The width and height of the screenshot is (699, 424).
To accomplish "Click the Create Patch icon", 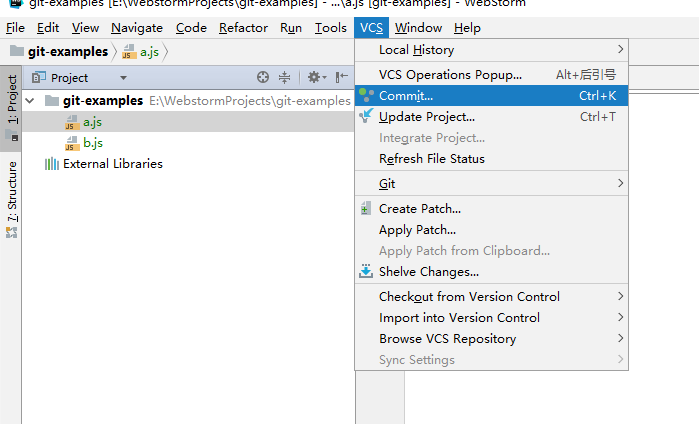I will pyautogui.click(x=366, y=209).
